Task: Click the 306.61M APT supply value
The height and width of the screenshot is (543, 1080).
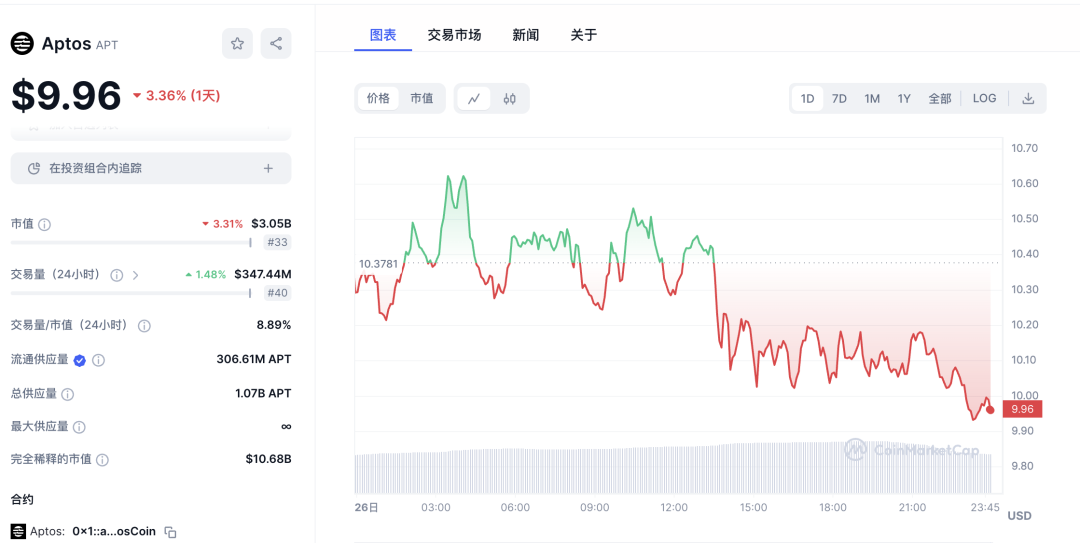Action: 253,359
